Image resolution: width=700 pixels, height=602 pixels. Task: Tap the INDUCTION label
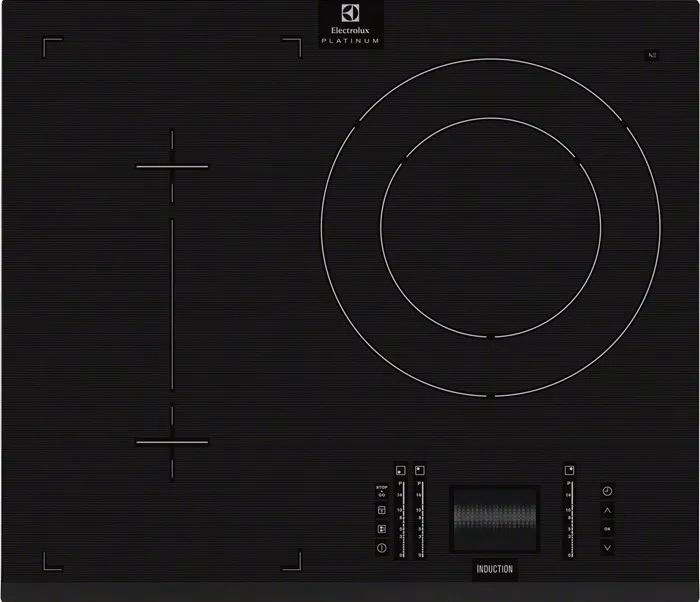pos(494,569)
